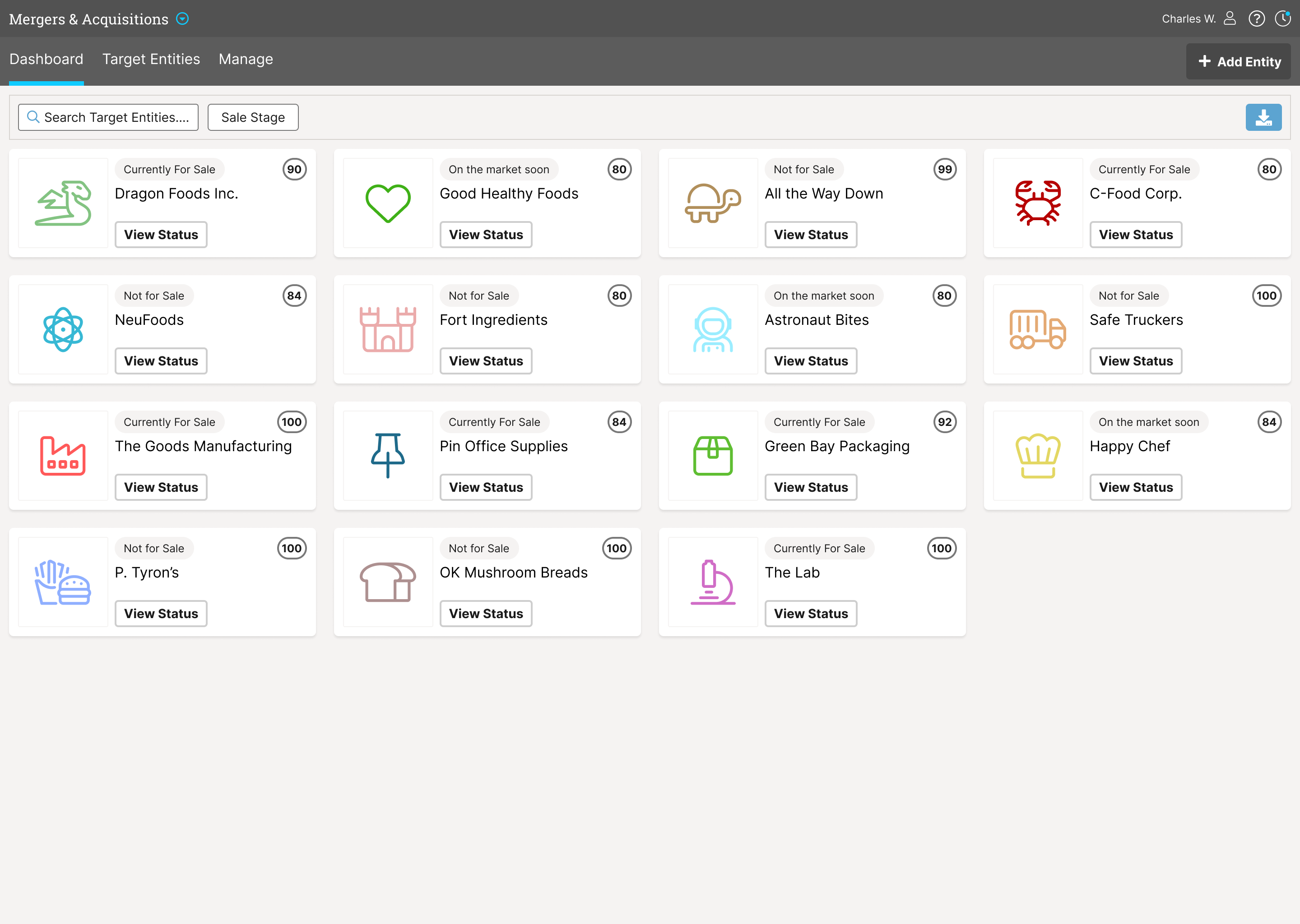
Task: Click the Search Target Entities input field
Action: pos(108,117)
